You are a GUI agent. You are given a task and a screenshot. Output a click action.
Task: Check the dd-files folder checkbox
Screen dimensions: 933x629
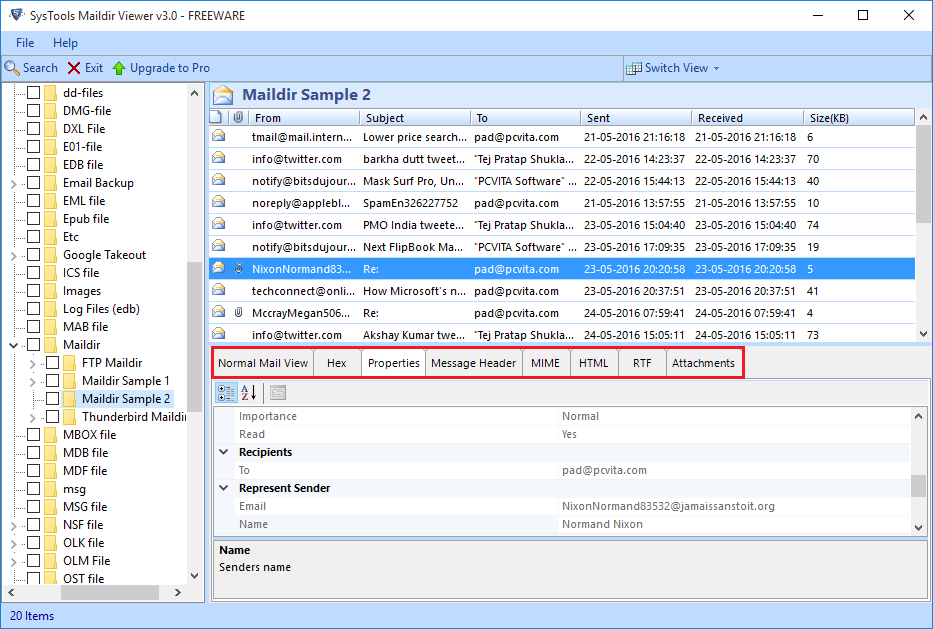point(34,92)
